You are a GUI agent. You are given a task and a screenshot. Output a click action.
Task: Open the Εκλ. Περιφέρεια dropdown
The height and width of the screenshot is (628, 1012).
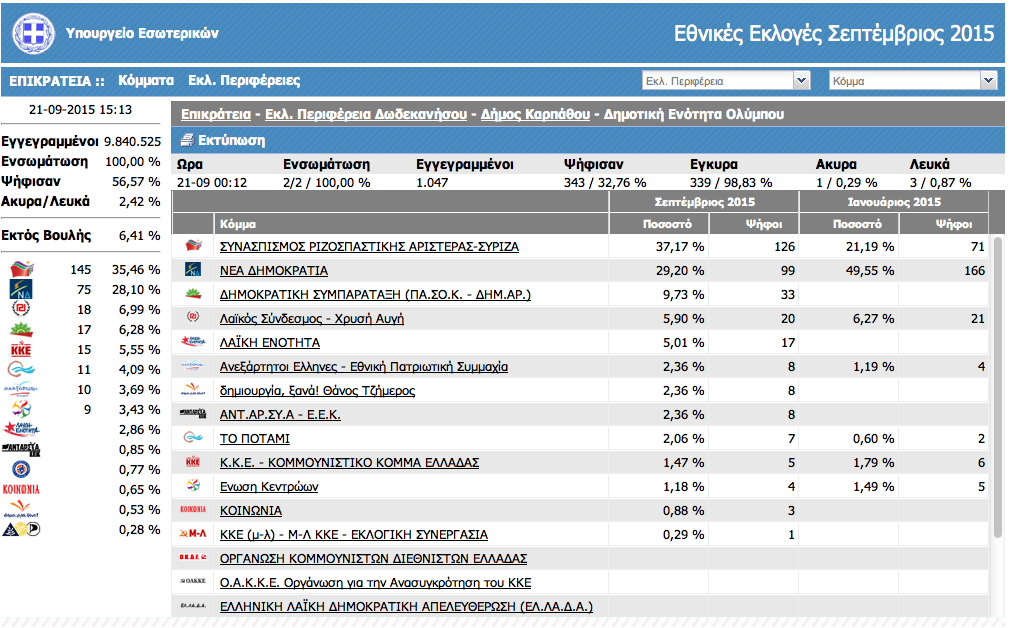(725, 81)
